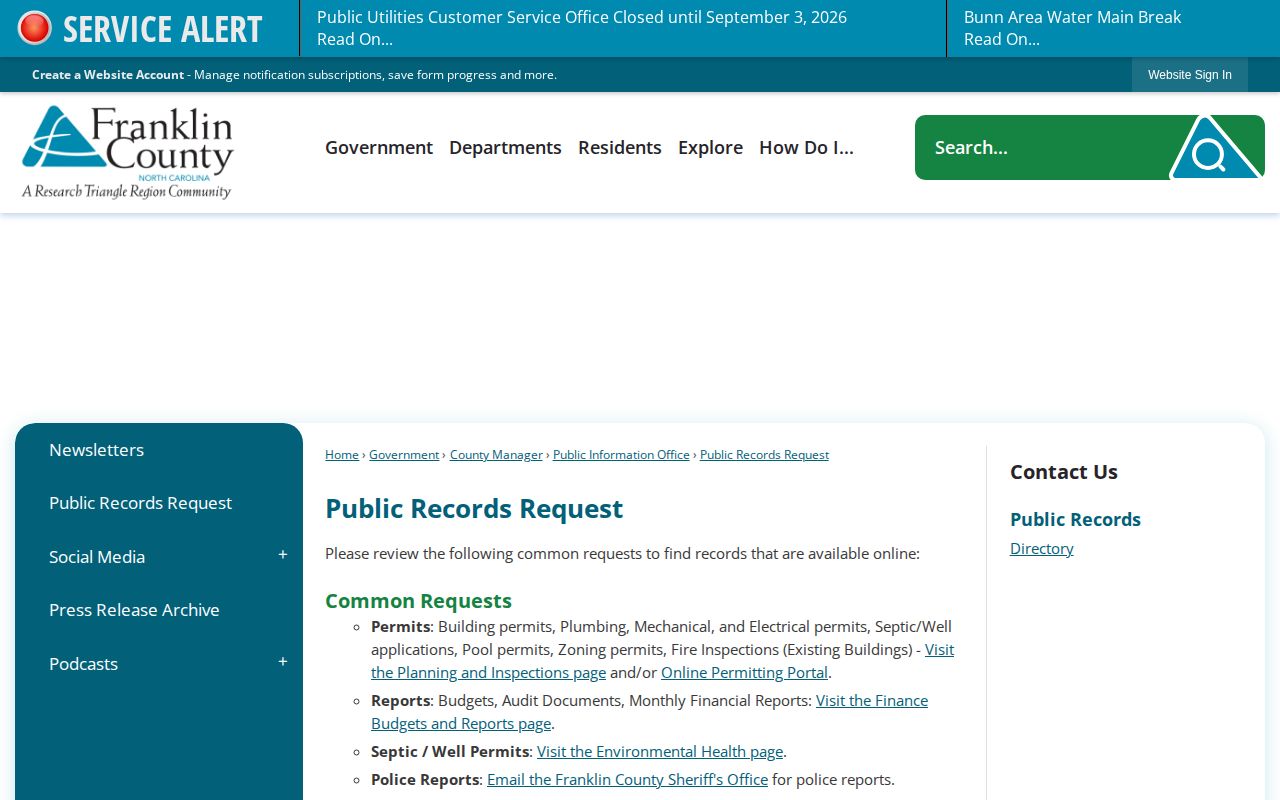The image size is (1280, 800).
Task: Click the Contact Us heading
Action: pyautogui.click(x=1064, y=472)
